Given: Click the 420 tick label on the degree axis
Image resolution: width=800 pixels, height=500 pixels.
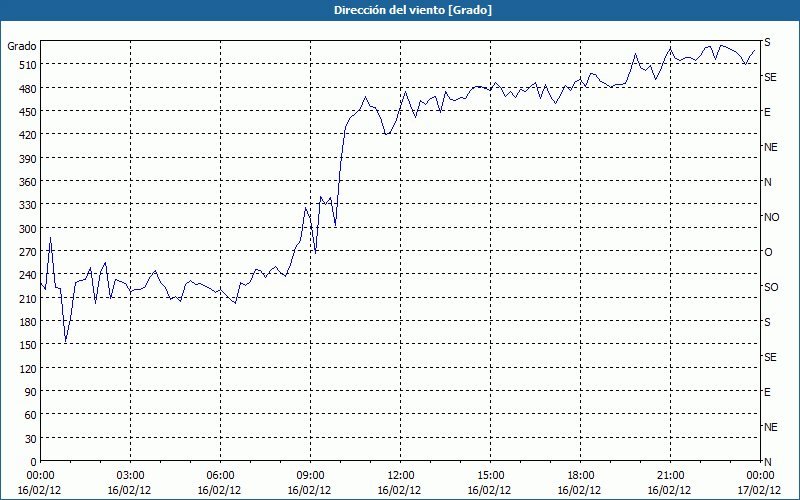Looking at the screenshot, I should coord(28,135).
